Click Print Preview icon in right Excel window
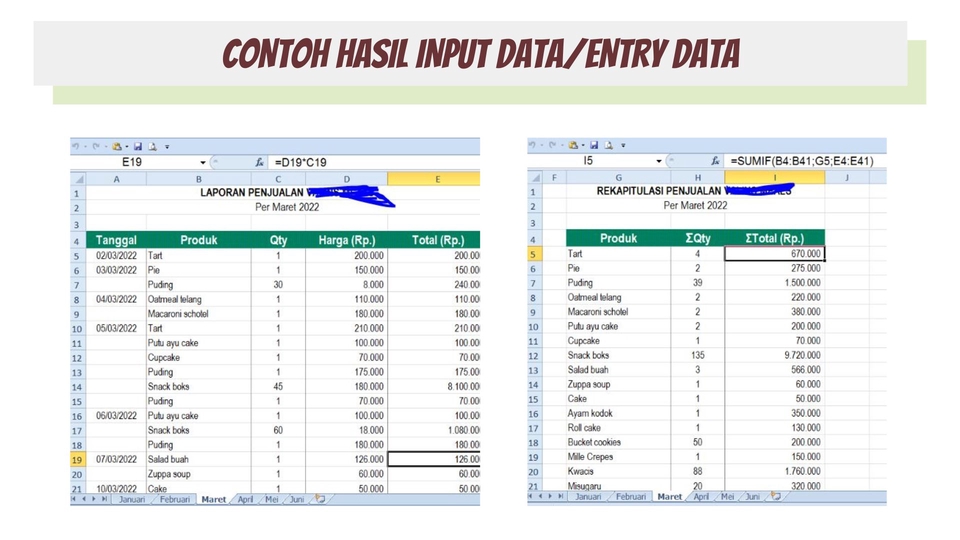 click(x=609, y=145)
